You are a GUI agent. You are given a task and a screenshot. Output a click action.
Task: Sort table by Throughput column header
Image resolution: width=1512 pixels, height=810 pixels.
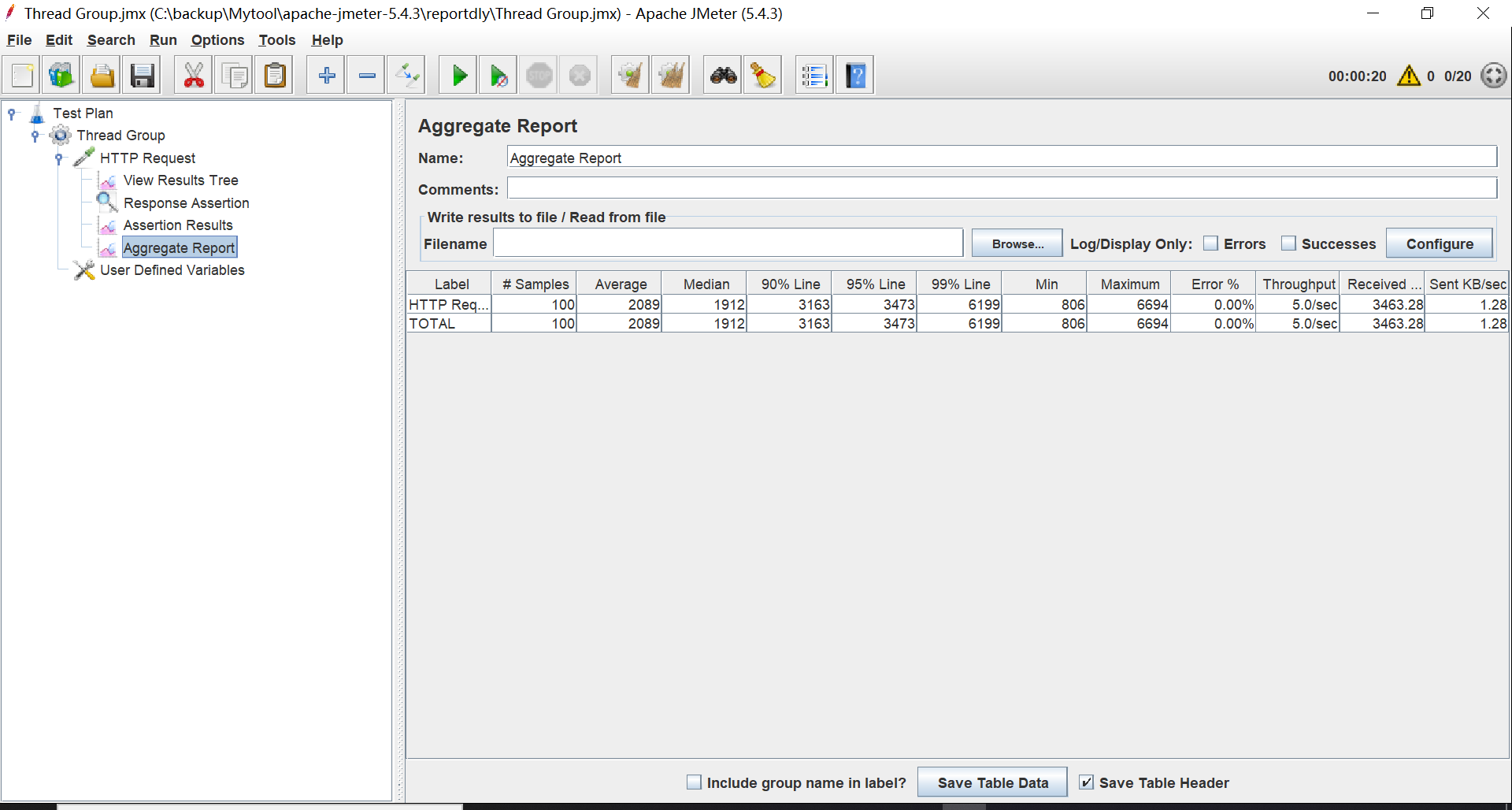1299,284
